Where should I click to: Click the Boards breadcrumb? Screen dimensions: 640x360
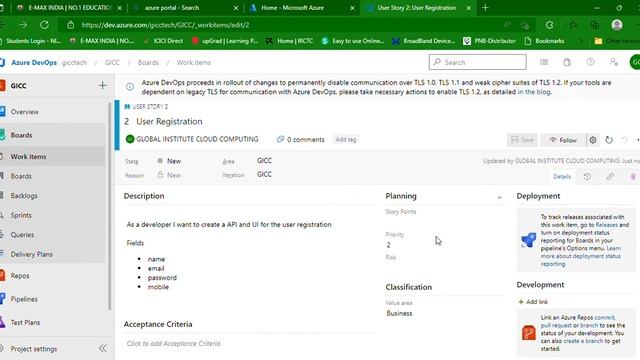click(x=148, y=62)
